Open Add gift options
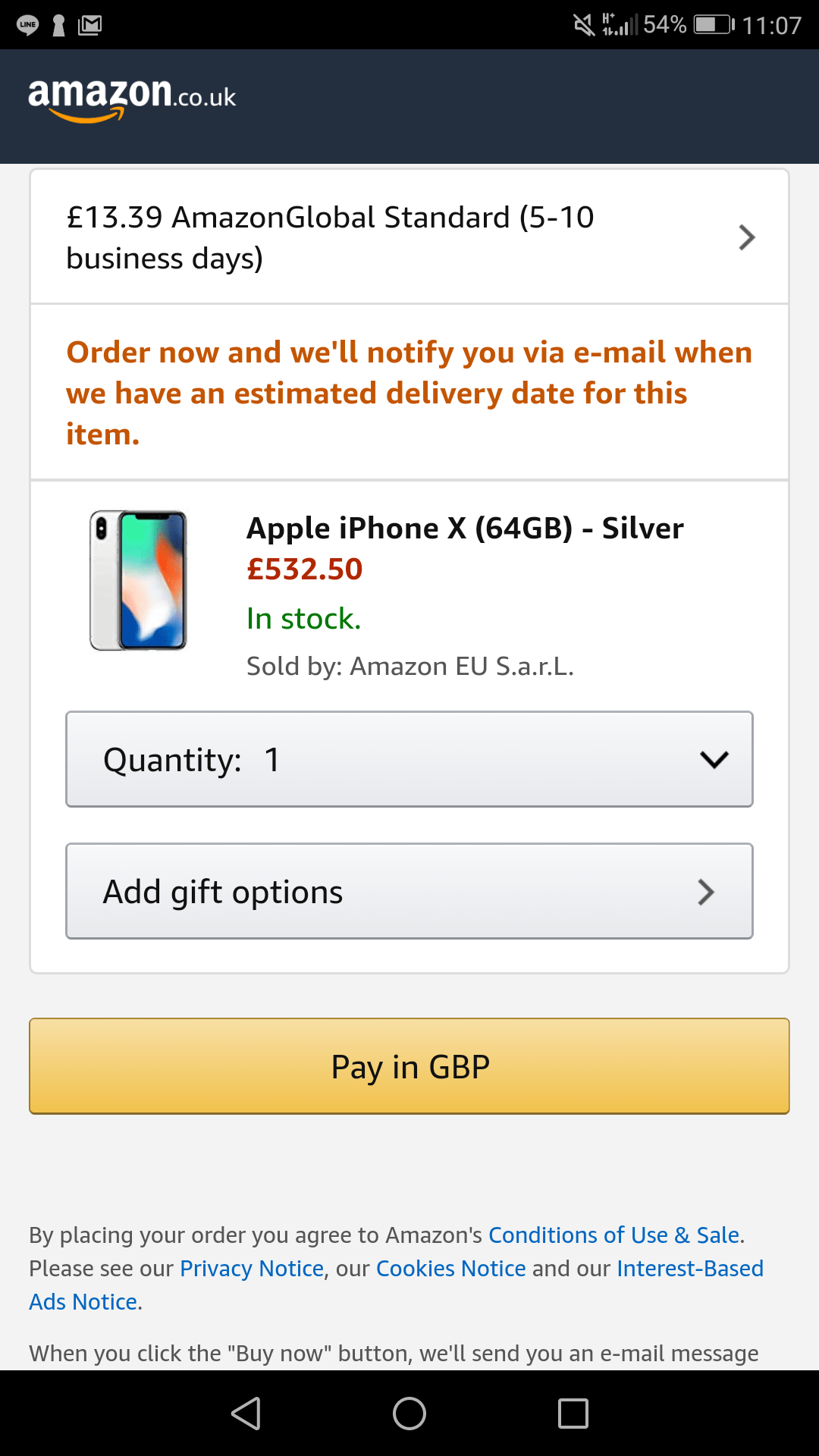Image resolution: width=819 pixels, height=1456 pixels. pos(409,892)
